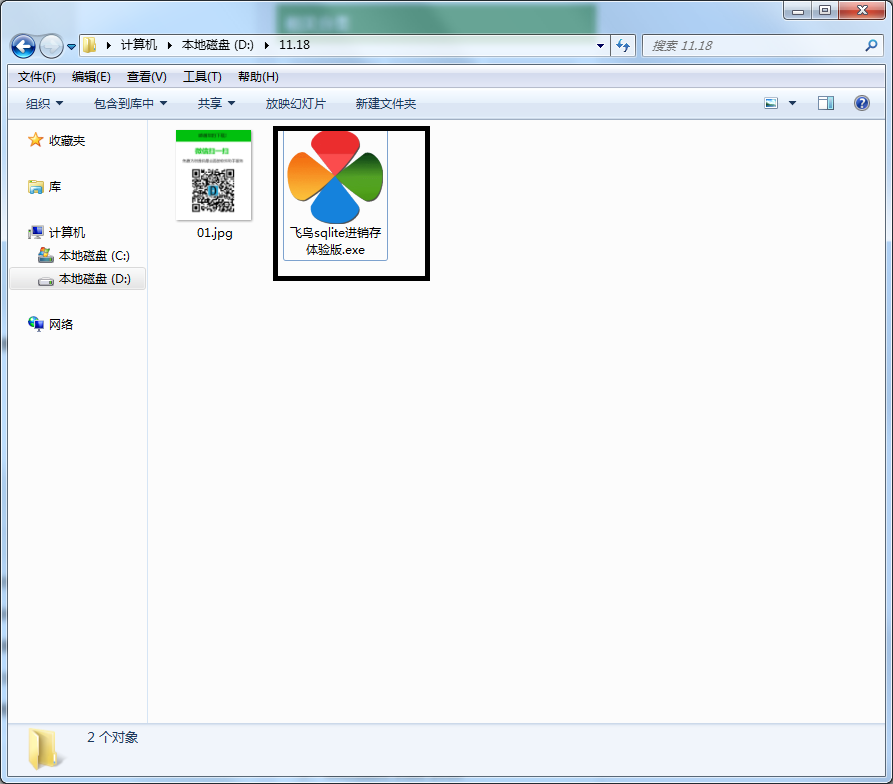Expand the arrow after 计算机 breadcrumb

coord(170,45)
